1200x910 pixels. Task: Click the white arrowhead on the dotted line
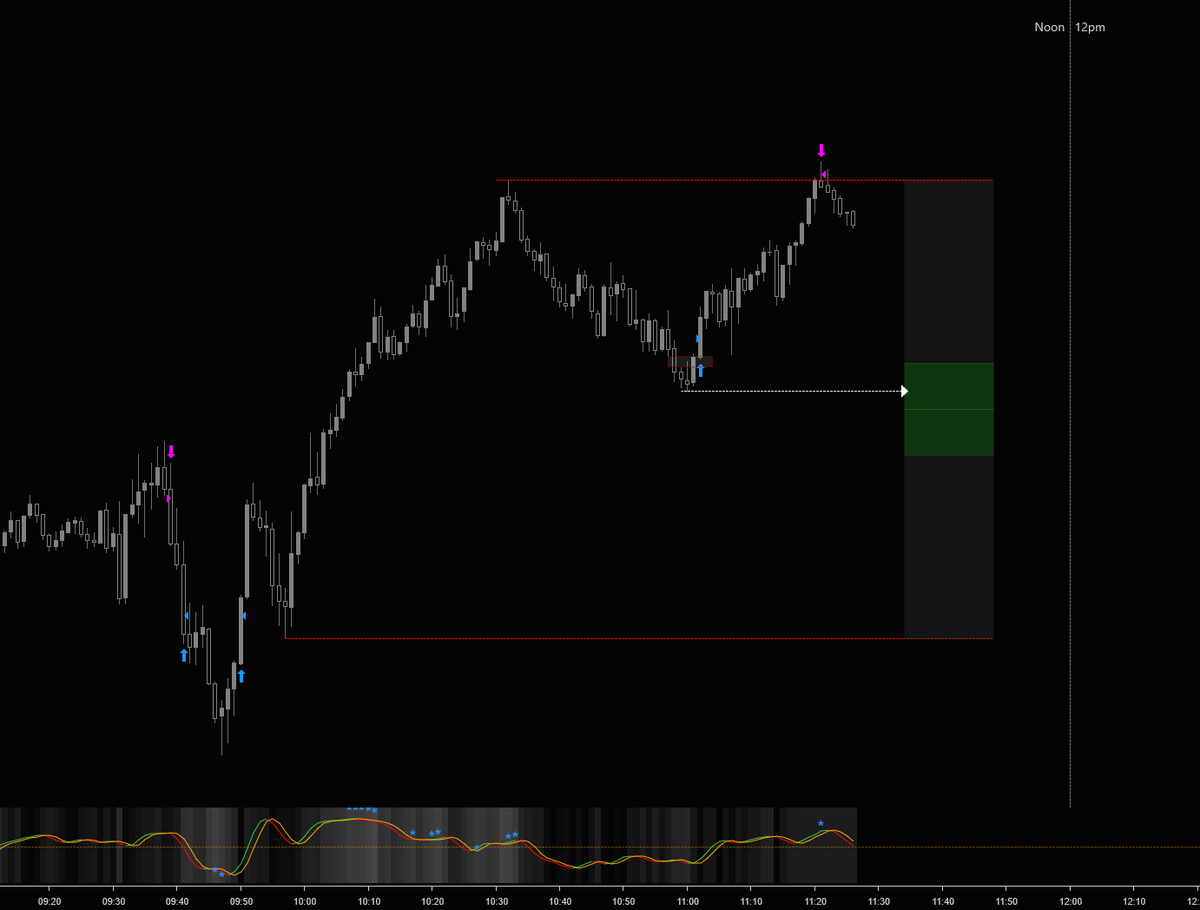(904, 391)
